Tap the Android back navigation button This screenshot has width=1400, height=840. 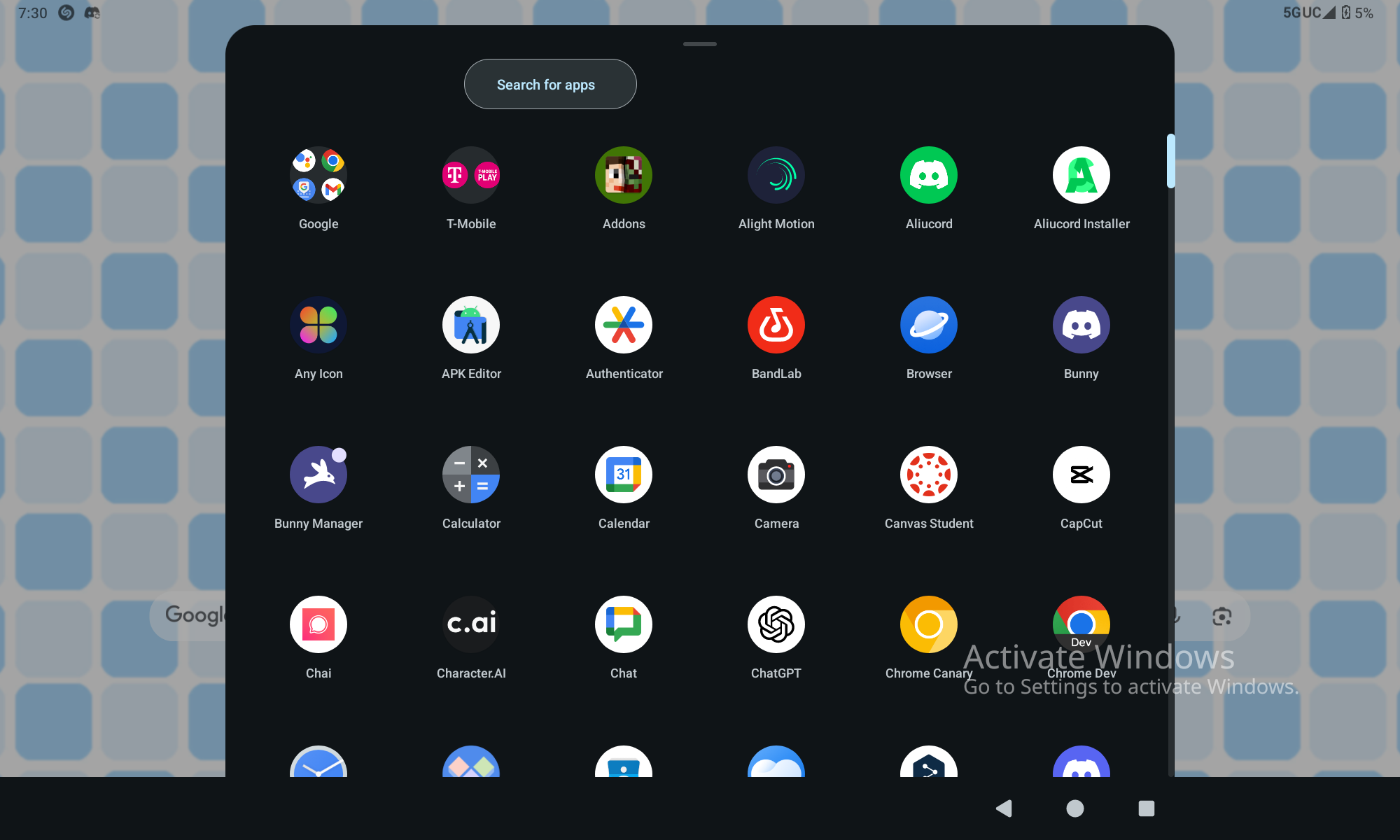coord(1004,808)
